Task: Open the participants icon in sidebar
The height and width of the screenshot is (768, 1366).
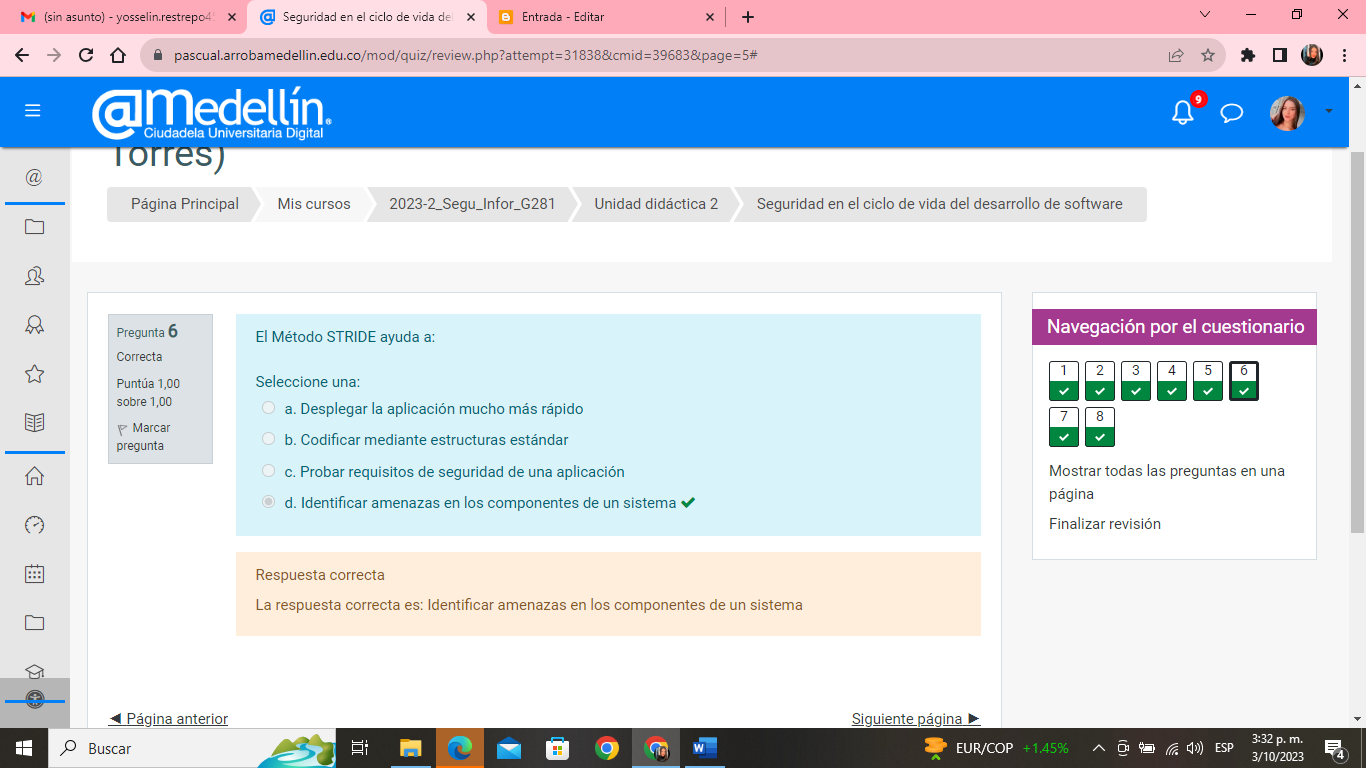Action: pyautogui.click(x=34, y=276)
